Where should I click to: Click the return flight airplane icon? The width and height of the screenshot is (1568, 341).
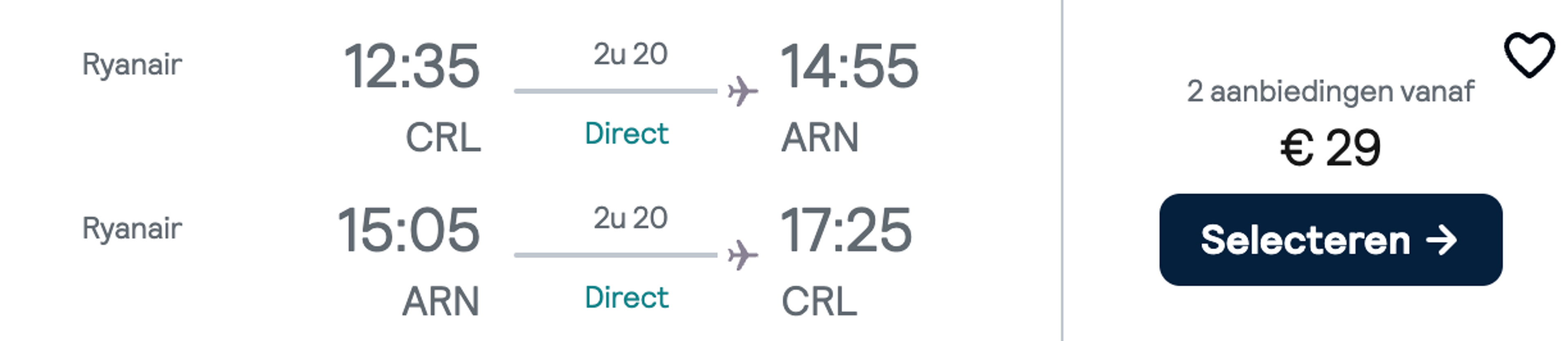743,255
